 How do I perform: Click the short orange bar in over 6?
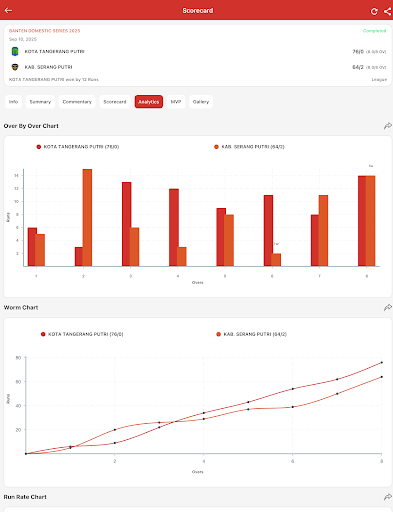point(277,260)
